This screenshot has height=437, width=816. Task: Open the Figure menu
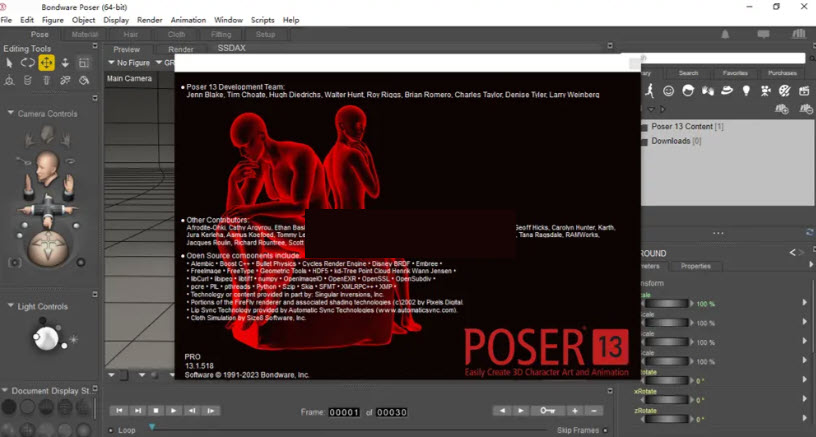pos(53,20)
